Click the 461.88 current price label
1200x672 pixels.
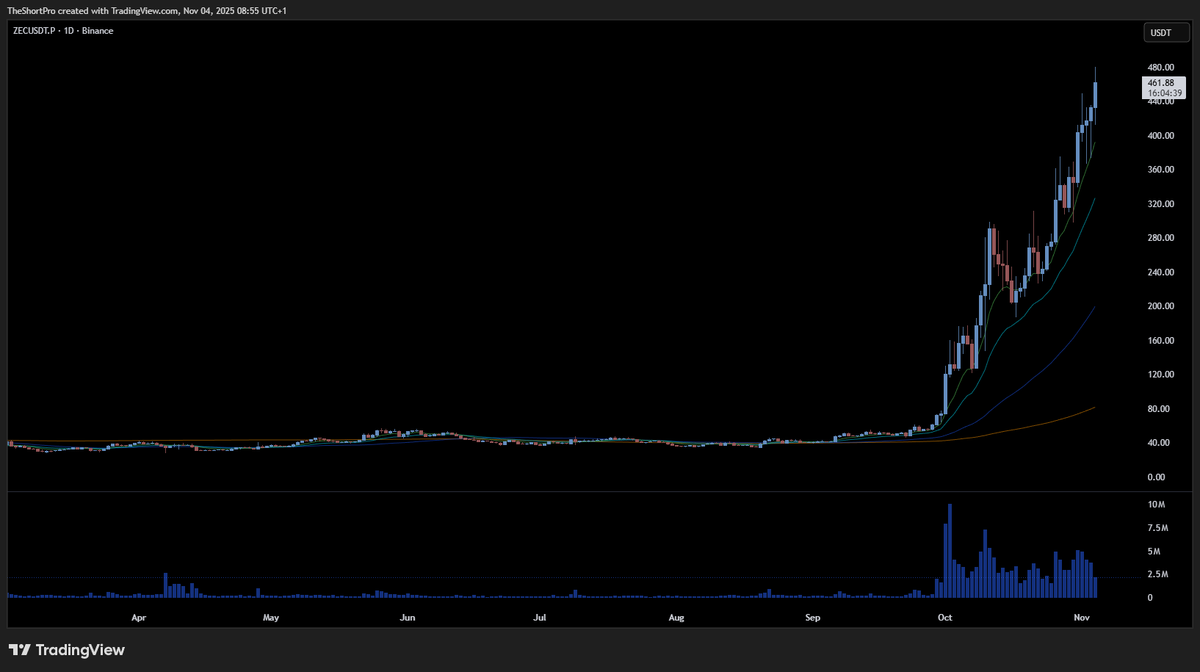click(x=1160, y=82)
